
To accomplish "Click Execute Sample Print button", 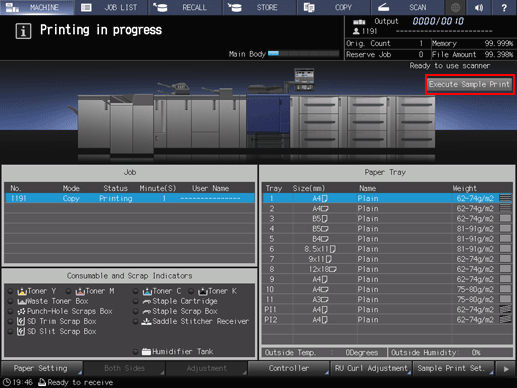I will [x=469, y=84].
